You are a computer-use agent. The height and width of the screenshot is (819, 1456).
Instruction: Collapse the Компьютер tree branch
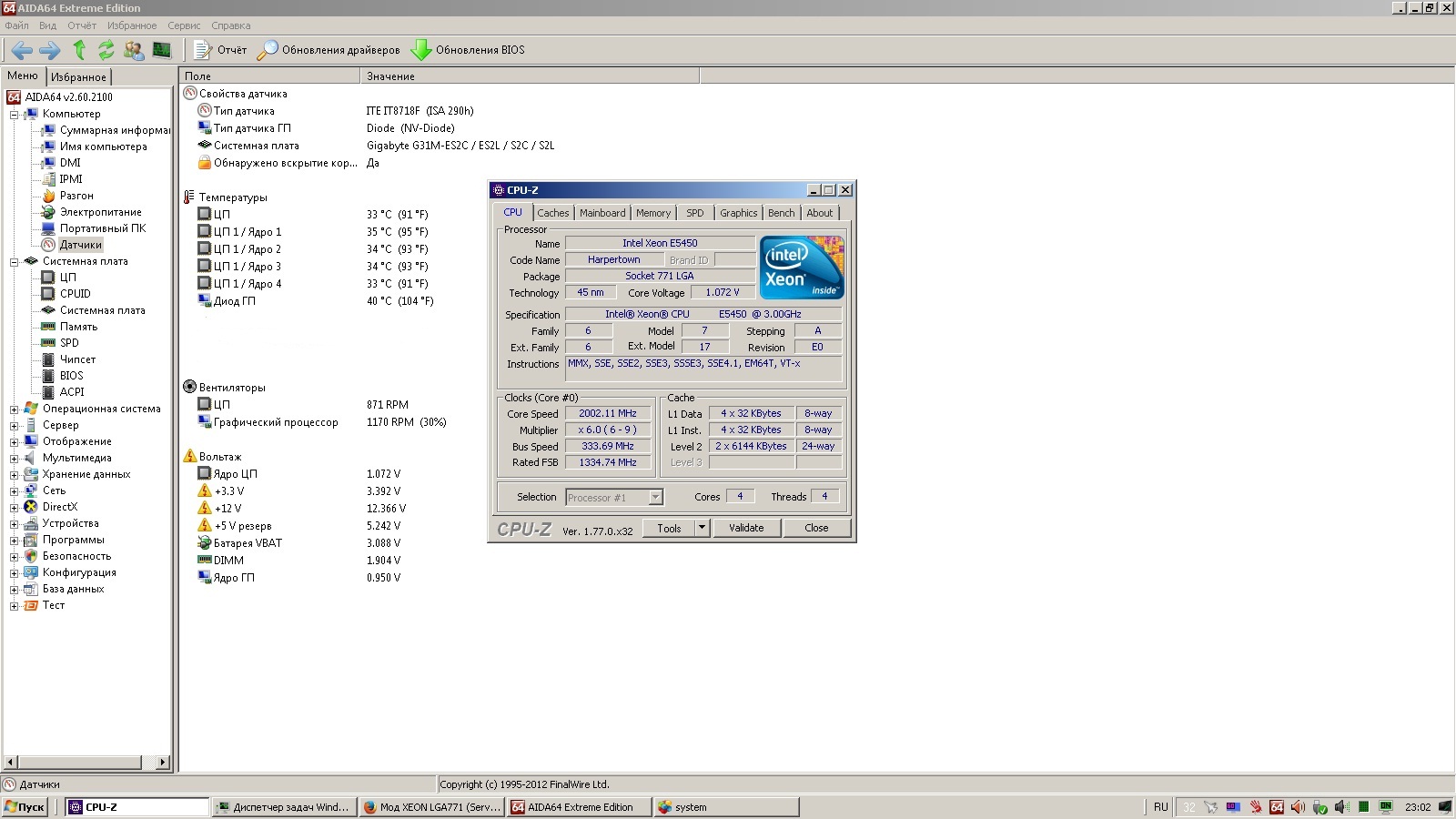pyautogui.click(x=14, y=115)
